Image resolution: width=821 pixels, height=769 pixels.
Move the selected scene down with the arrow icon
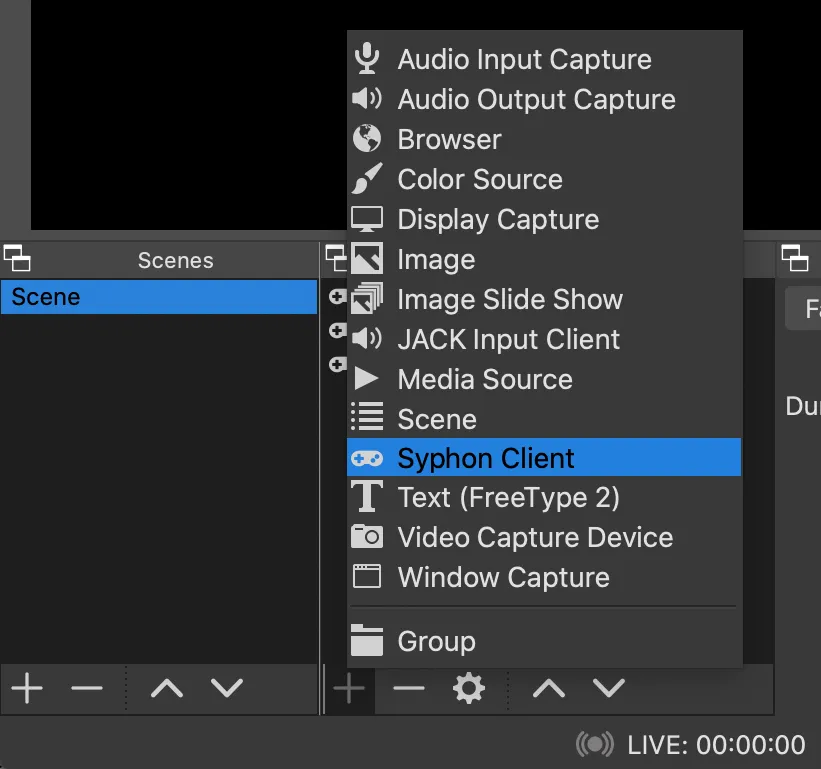tap(226, 688)
